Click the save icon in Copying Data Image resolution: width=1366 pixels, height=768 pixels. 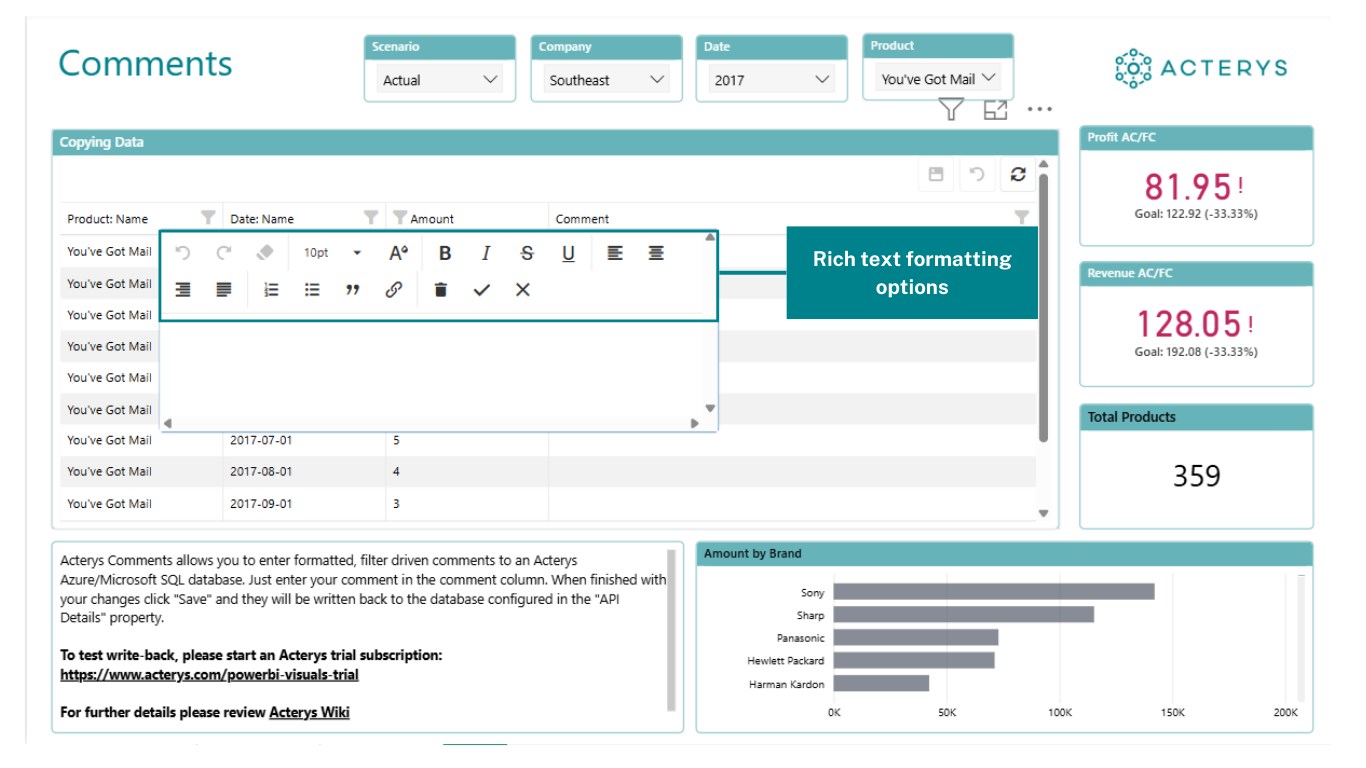[x=936, y=174]
